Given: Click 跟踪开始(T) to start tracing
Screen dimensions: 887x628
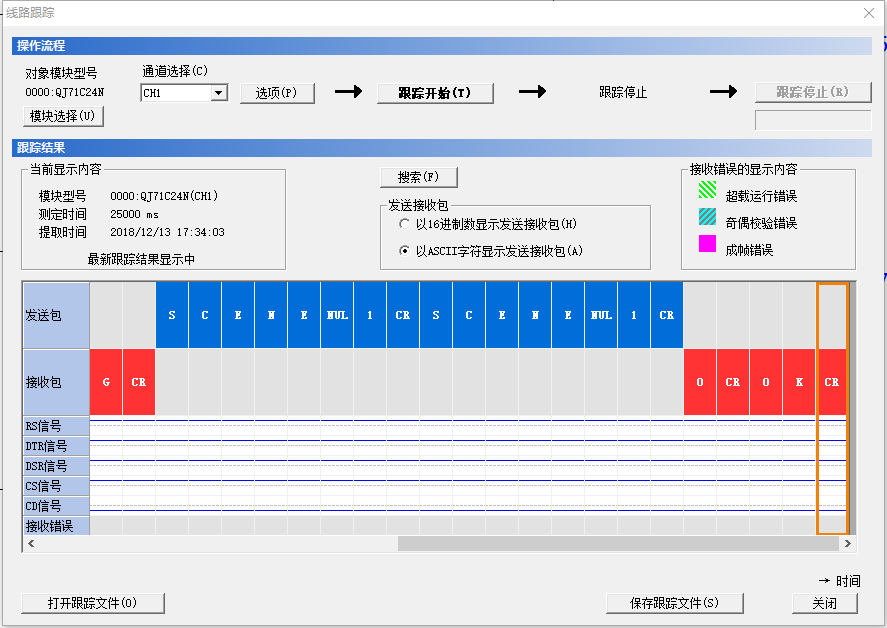Looking at the screenshot, I should (435, 93).
